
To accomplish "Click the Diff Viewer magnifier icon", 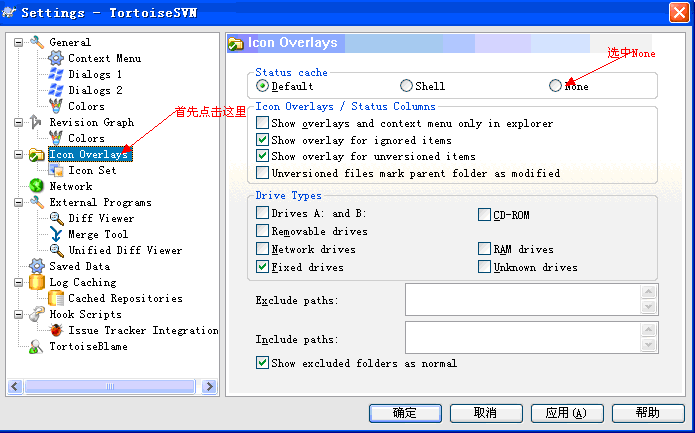I will [56, 218].
